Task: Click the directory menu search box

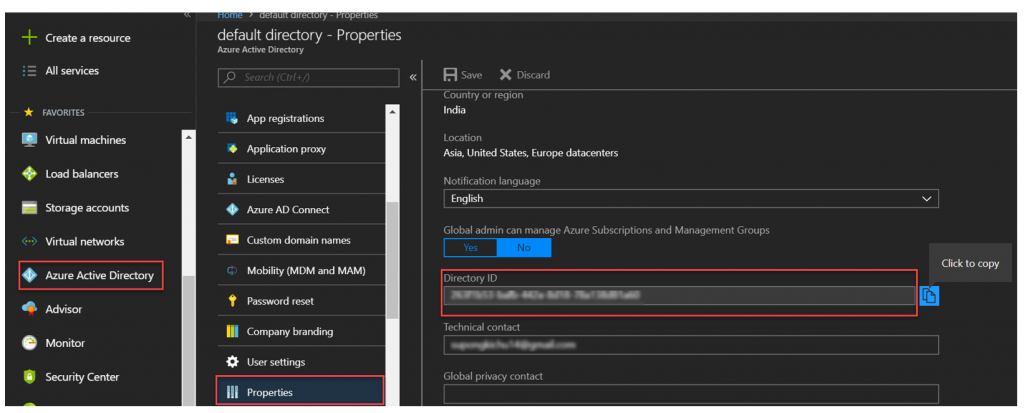Action: tap(308, 77)
